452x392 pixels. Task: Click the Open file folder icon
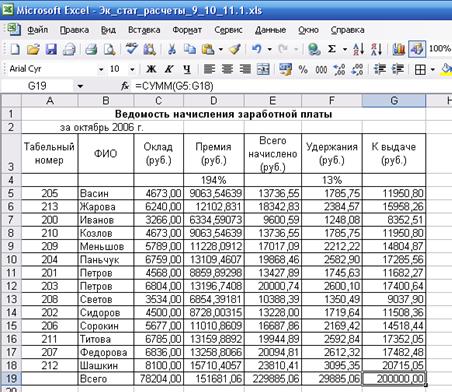point(33,49)
